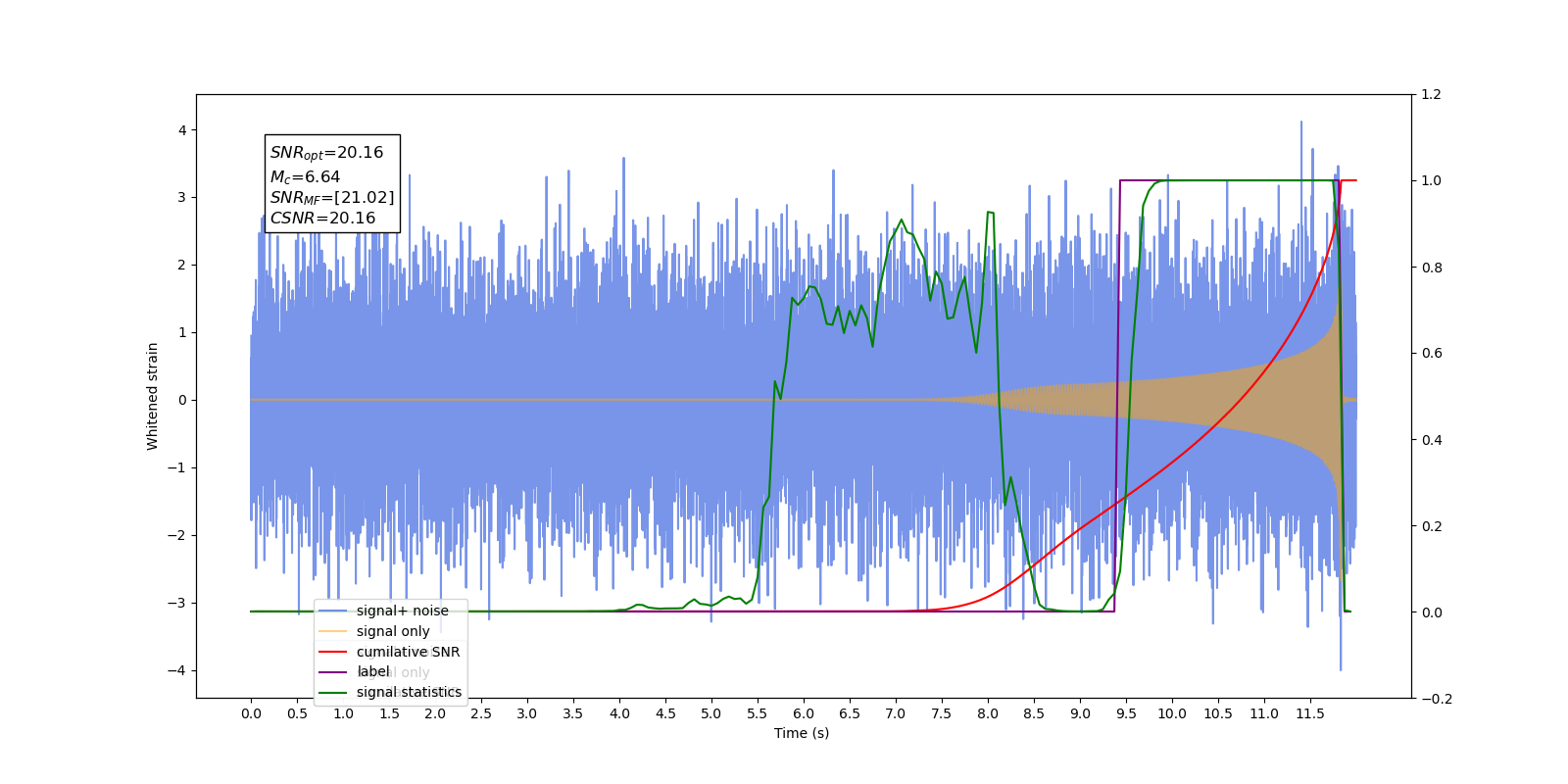This screenshot has height=784, width=1568.
Task: Click the red cumilative SNR legend line
Action: [333, 652]
